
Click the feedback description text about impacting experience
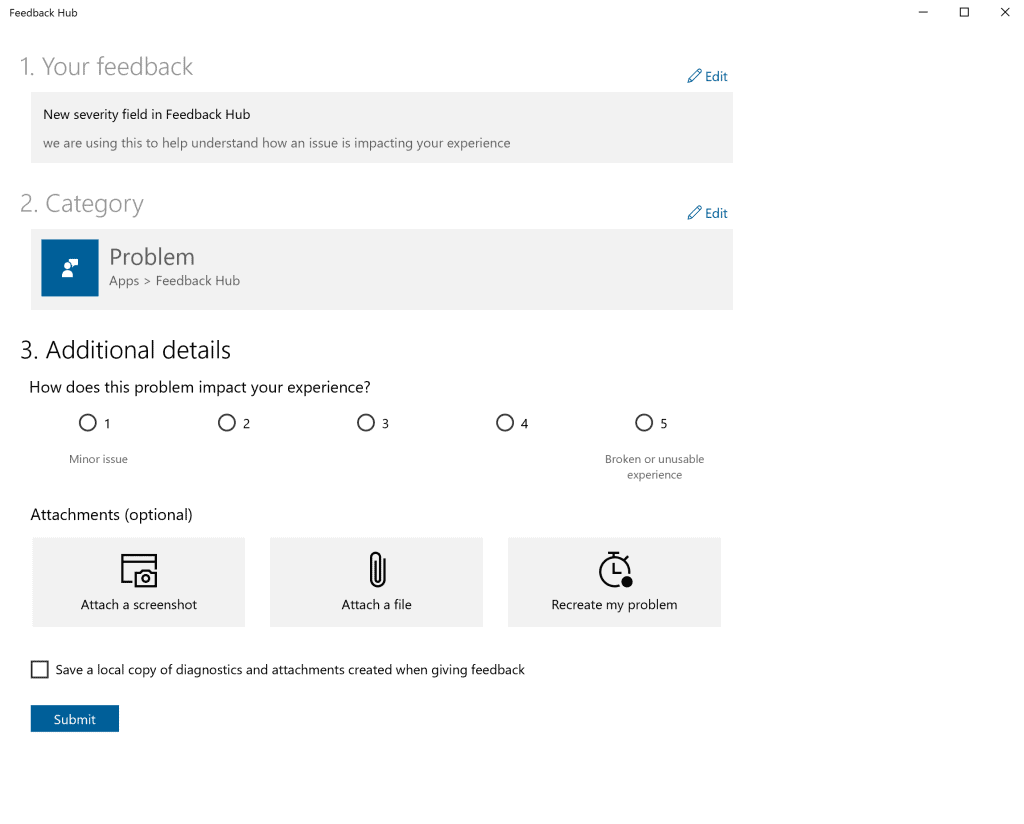(x=276, y=143)
